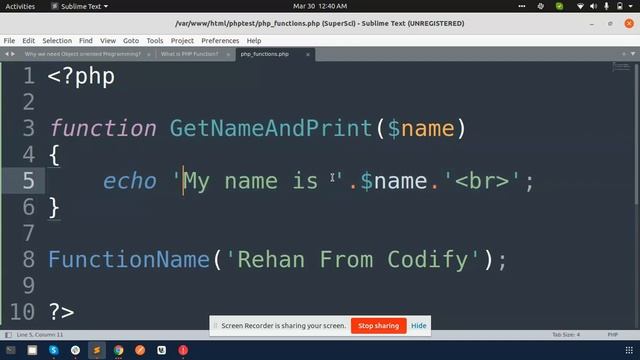This screenshot has height=360, width=640.
Task: Click the three-dots tray indicator
Action: pos(522,6)
